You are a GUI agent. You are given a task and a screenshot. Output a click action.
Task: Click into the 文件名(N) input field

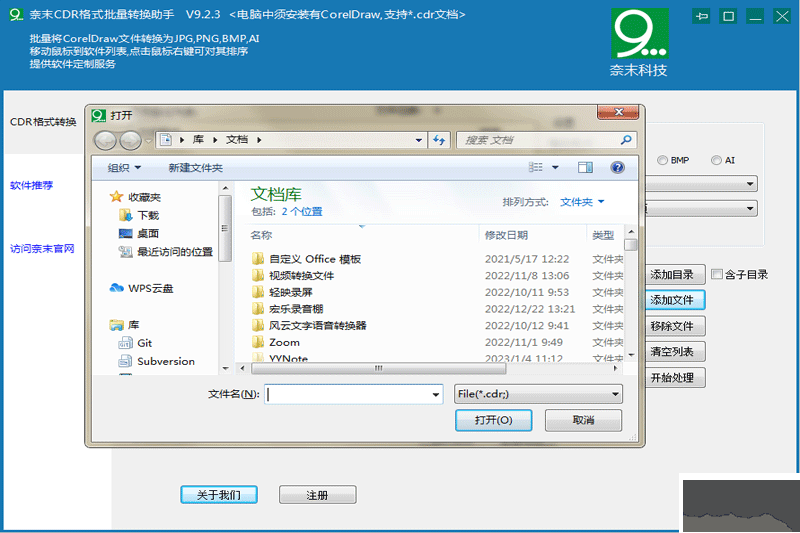point(348,394)
